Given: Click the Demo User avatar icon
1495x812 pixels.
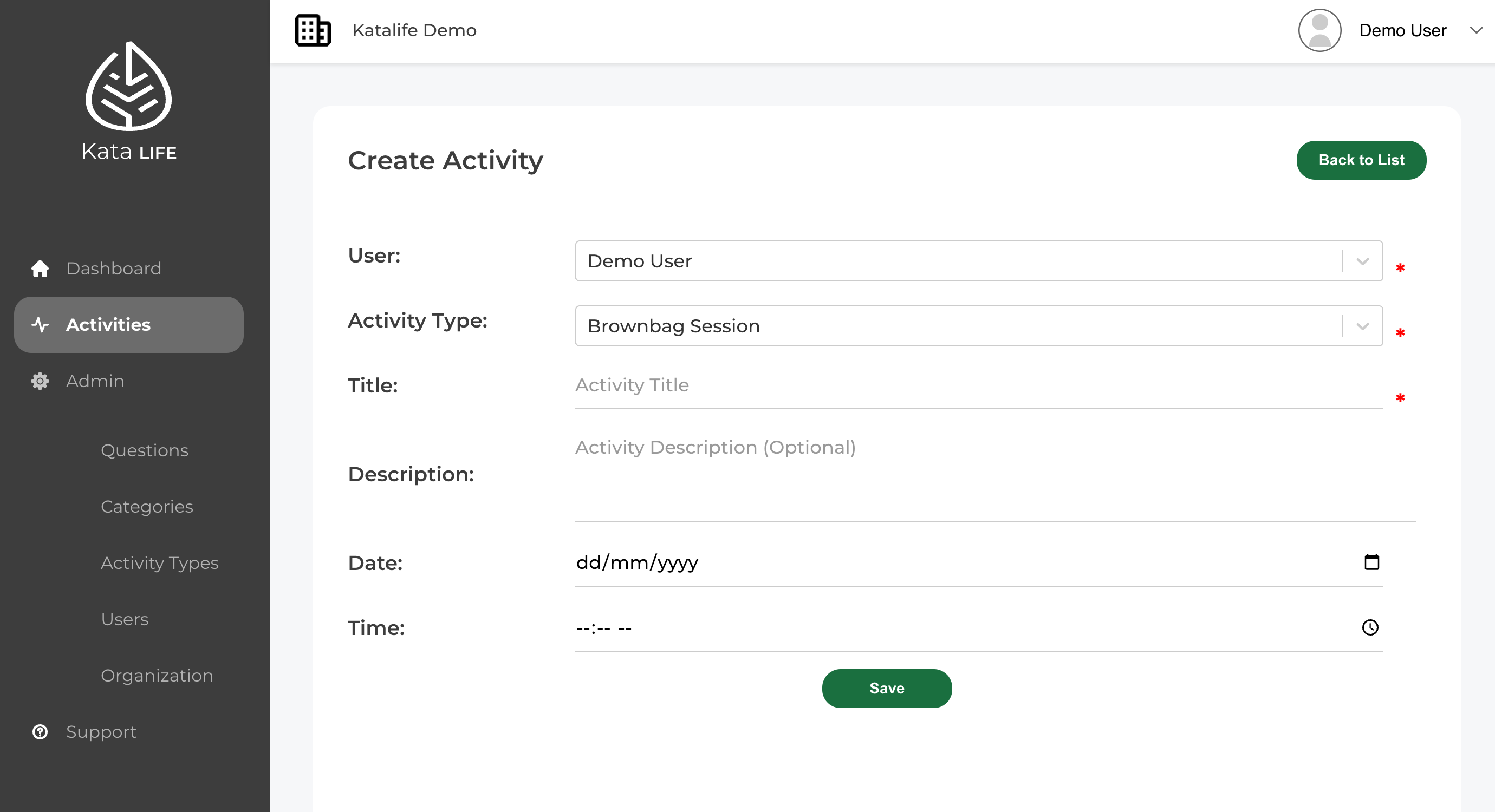Looking at the screenshot, I should coord(1319,30).
